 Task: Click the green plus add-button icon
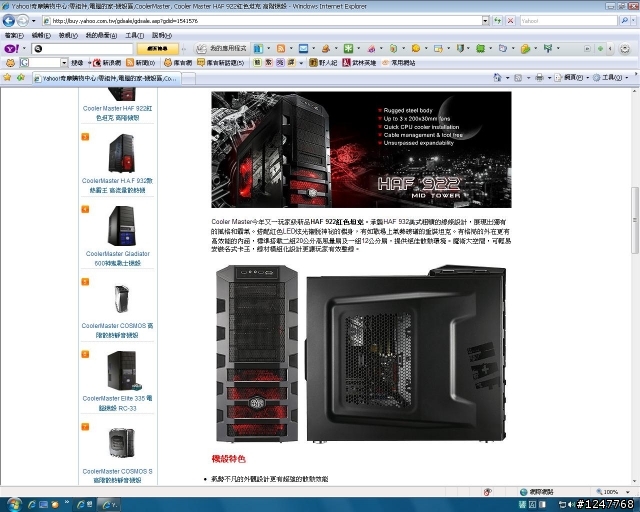pyautogui.click(x=600, y=49)
